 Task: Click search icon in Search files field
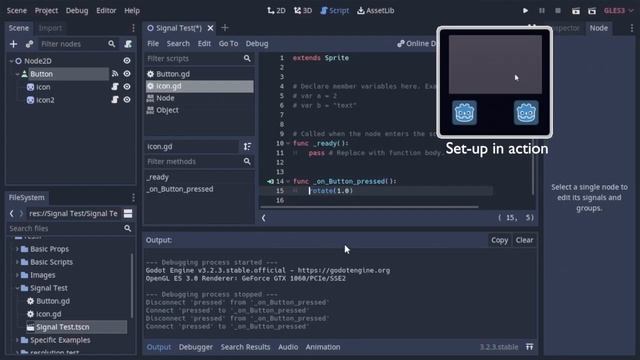127,229
